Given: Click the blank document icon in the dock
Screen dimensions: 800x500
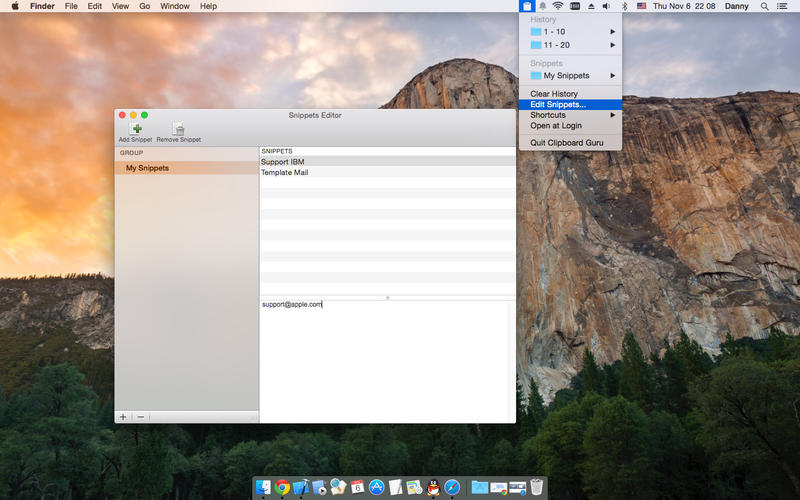Looking at the screenshot, I should click(x=395, y=487).
